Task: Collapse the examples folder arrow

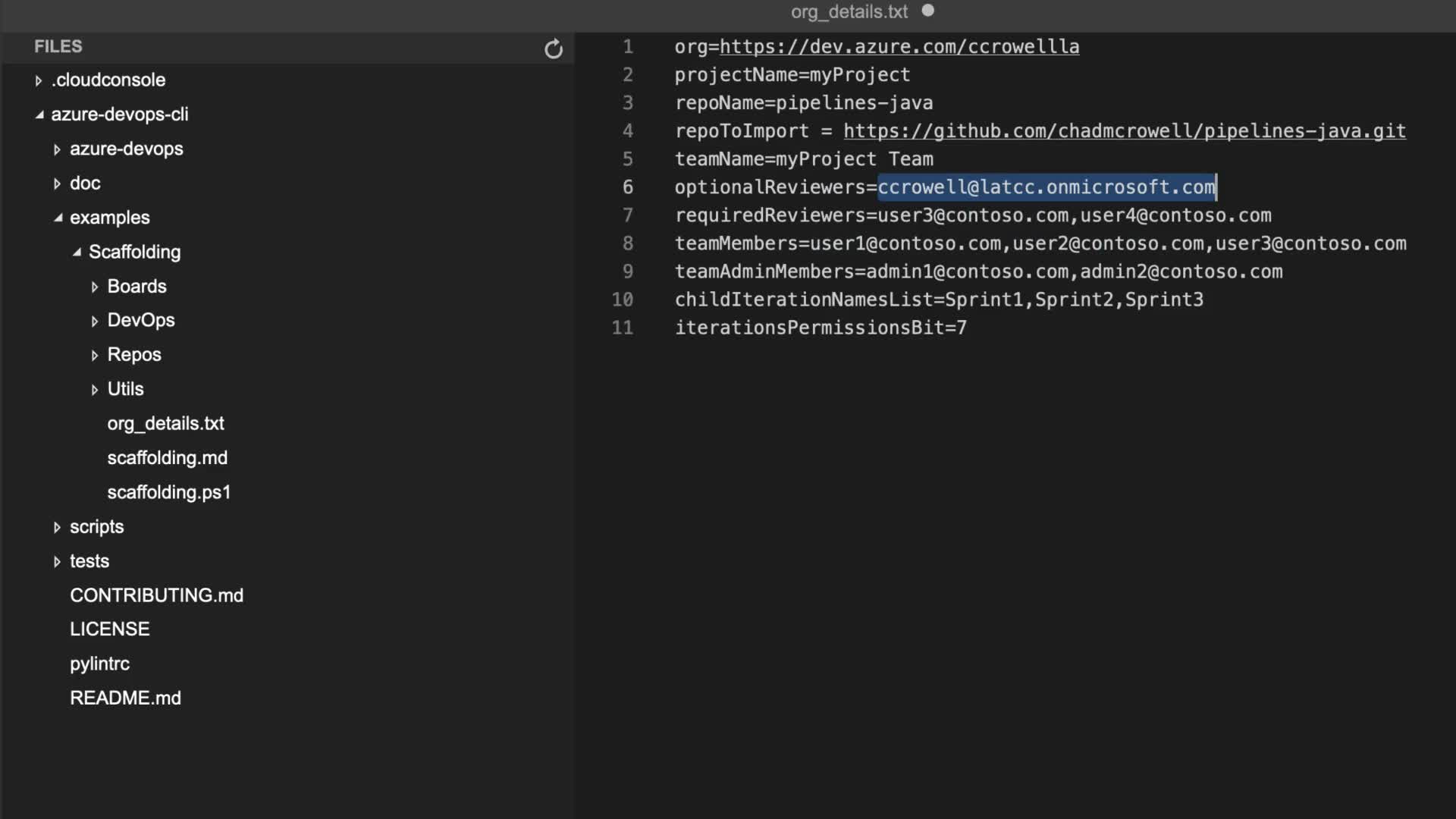Action: (x=58, y=218)
